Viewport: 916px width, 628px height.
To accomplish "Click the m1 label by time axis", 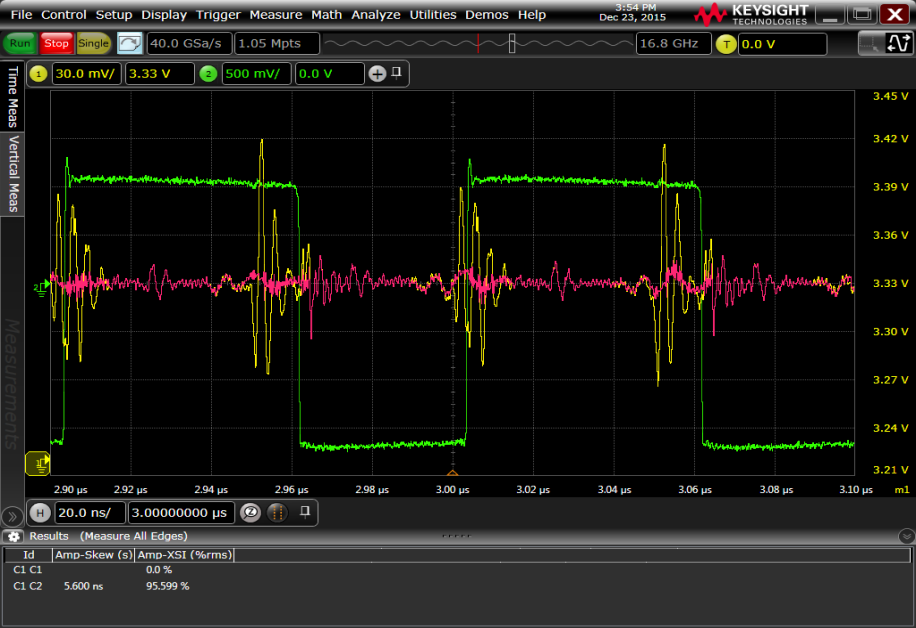I will (901, 490).
